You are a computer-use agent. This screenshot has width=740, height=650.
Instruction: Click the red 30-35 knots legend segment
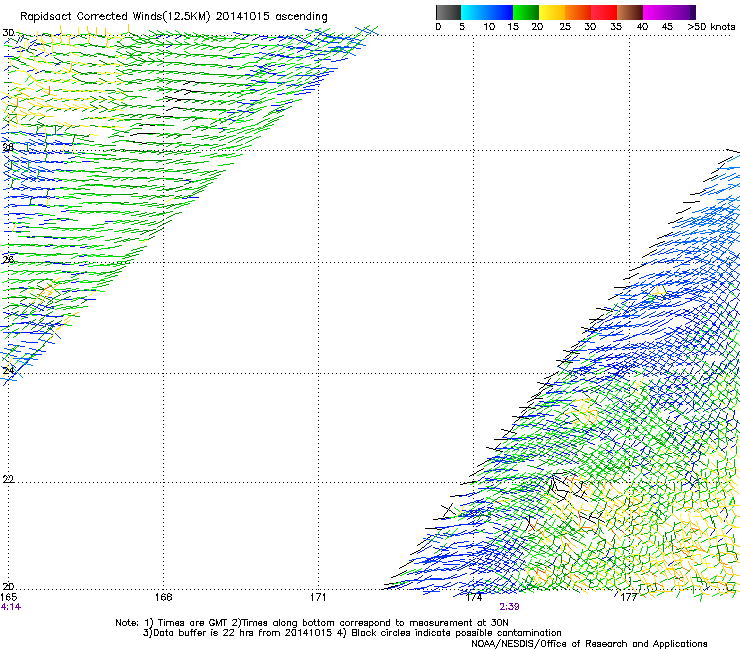tap(604, 12)
